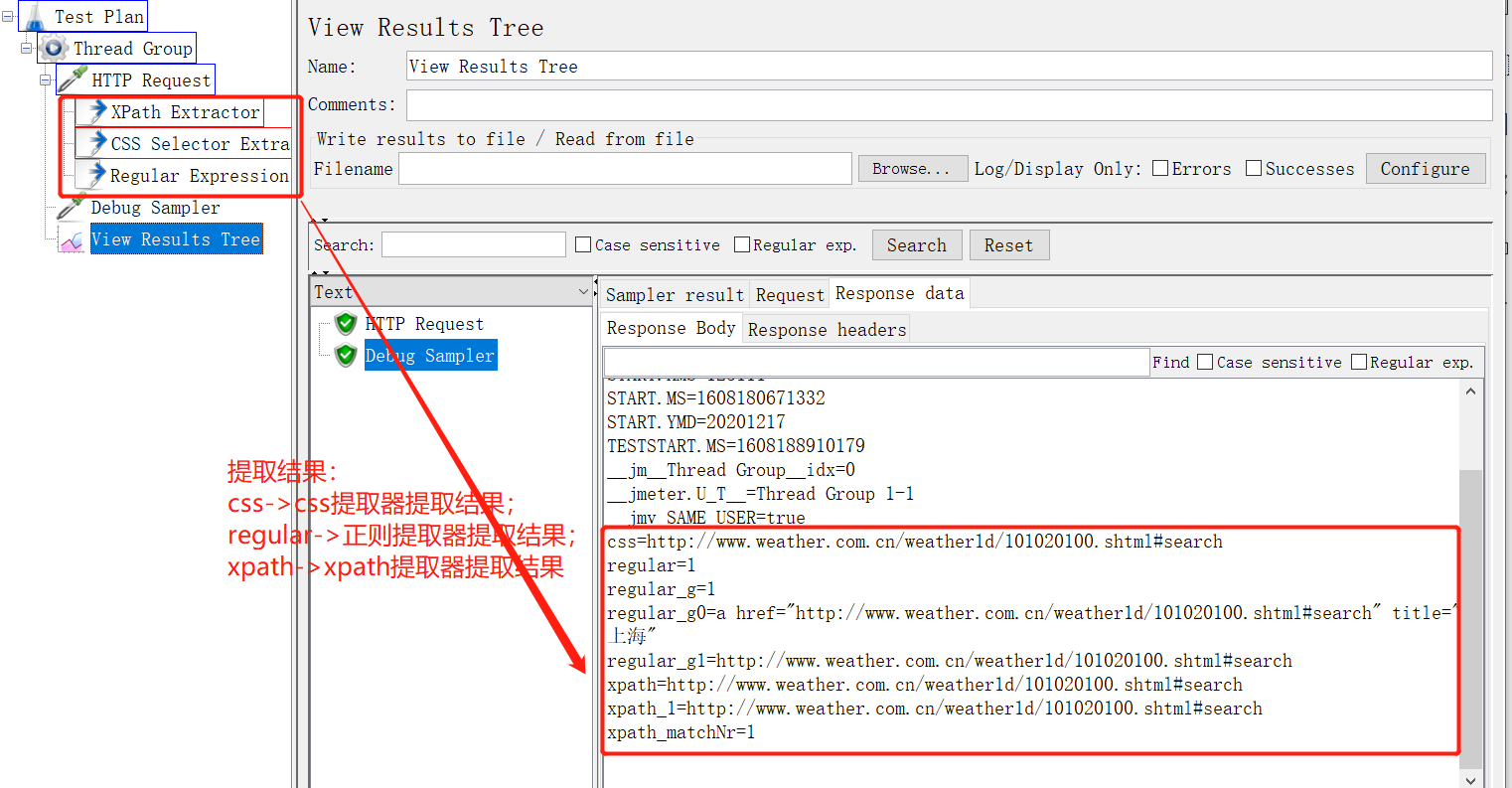Select the CSS Selector Extractor icon
Screen dimensions: 1512x788
point(87,143)
